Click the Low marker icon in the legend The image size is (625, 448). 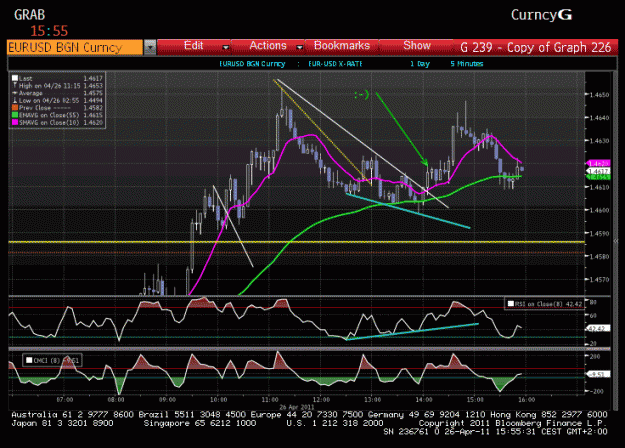[x=15, y=100]
